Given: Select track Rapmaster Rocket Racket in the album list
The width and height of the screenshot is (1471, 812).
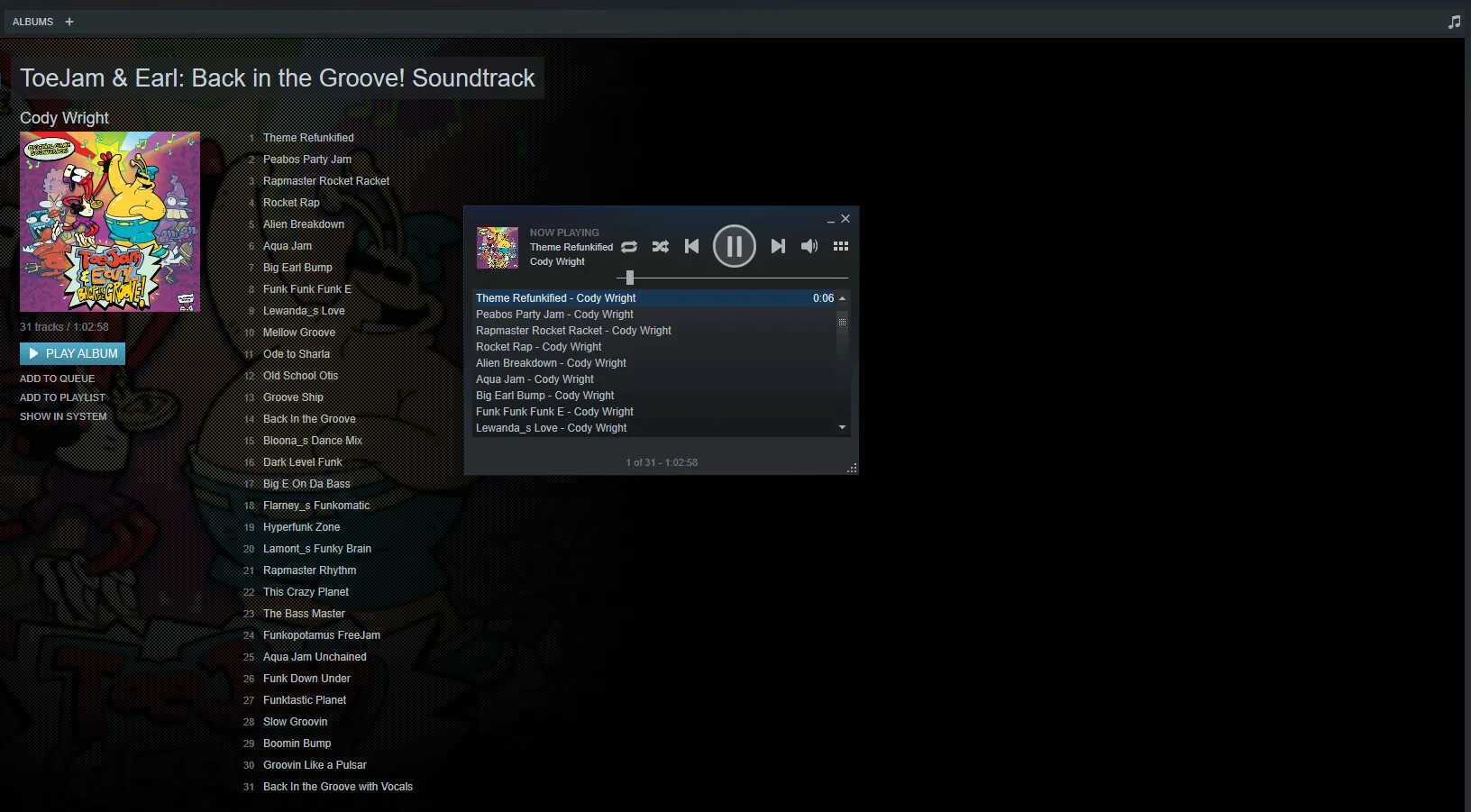Looking at the screenshot, I should click(x=326, y=181).
